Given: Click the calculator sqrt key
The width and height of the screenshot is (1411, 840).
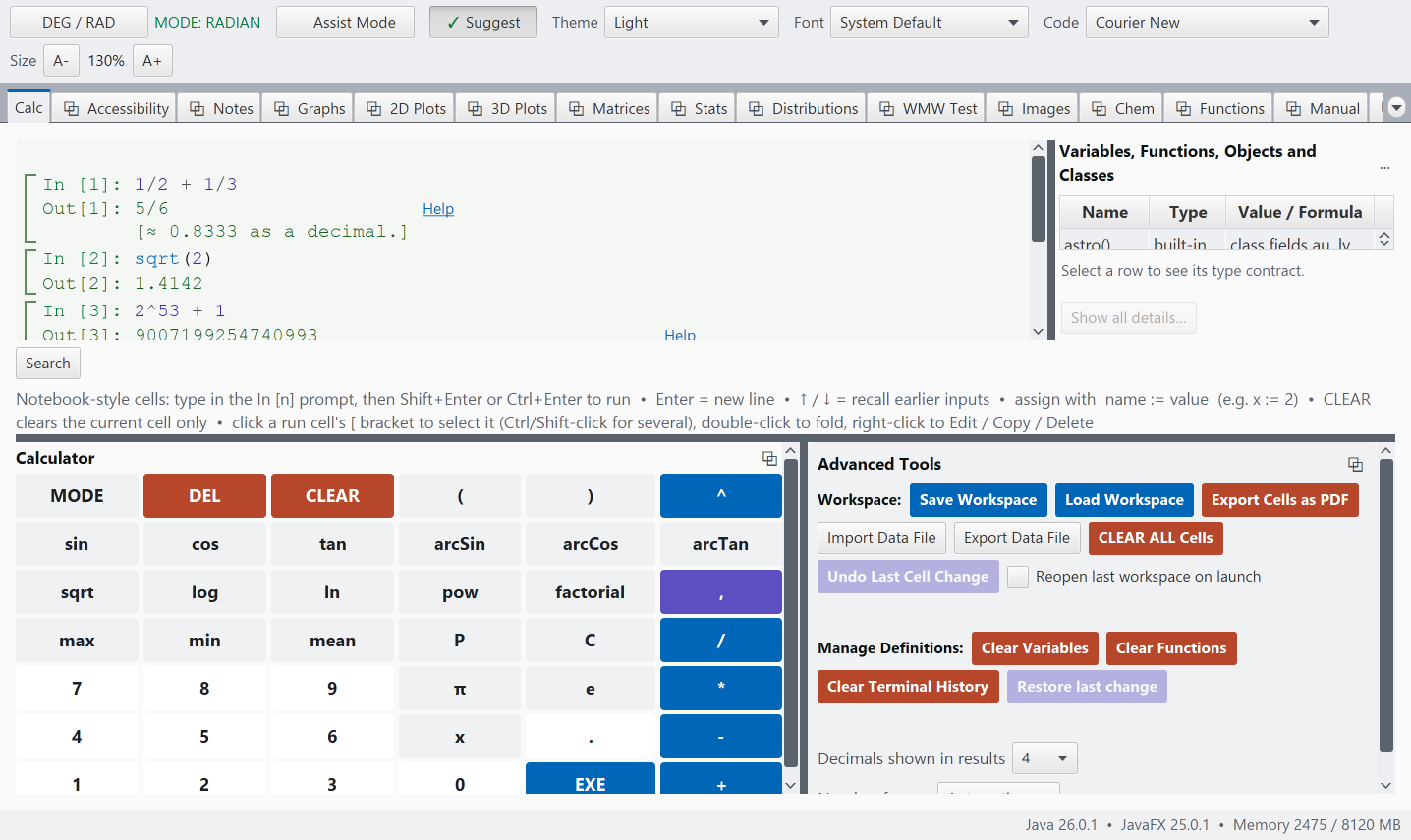Looking at the screenshot, I should (x=77, y=592).
